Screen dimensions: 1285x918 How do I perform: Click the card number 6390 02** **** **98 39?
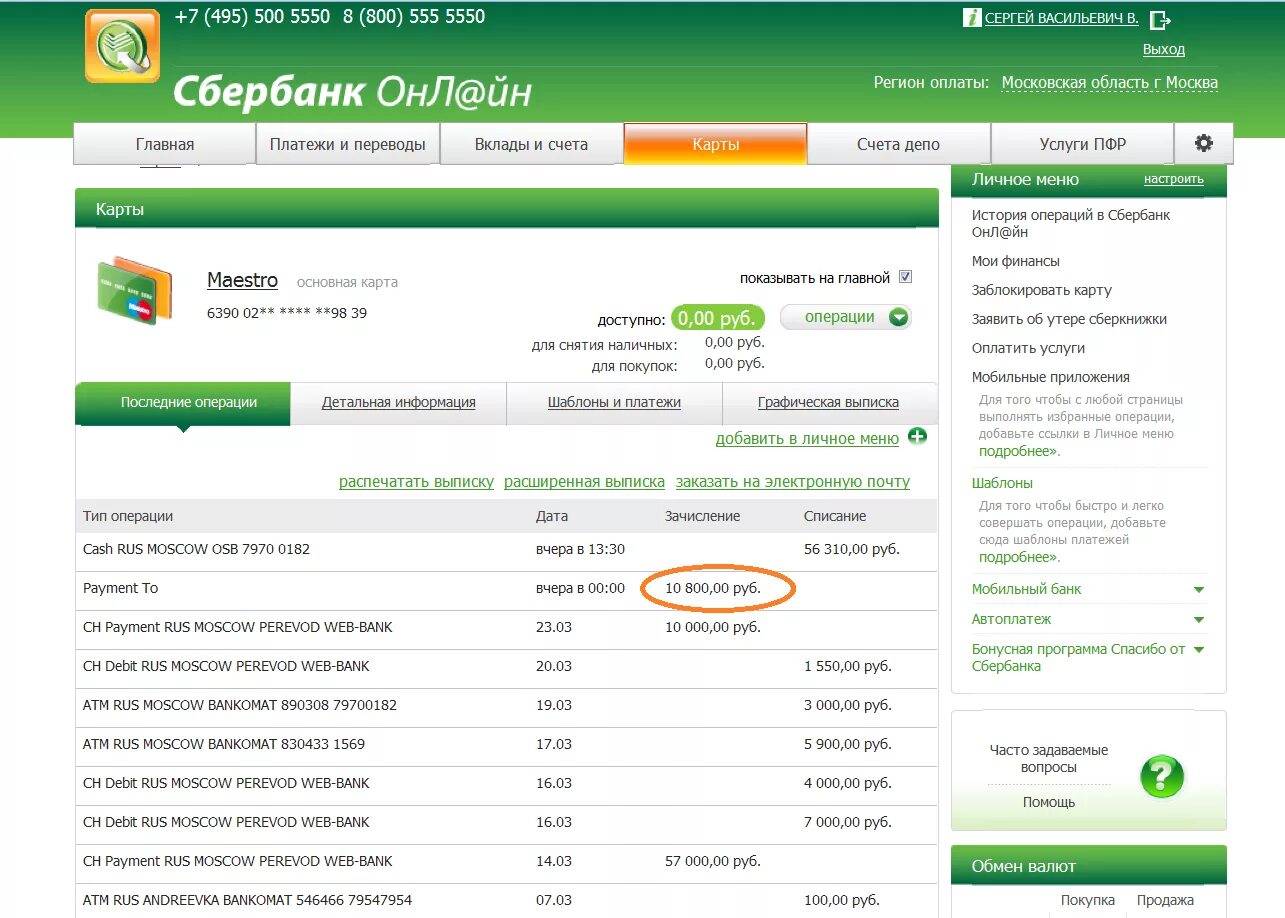tap(287, 313)
